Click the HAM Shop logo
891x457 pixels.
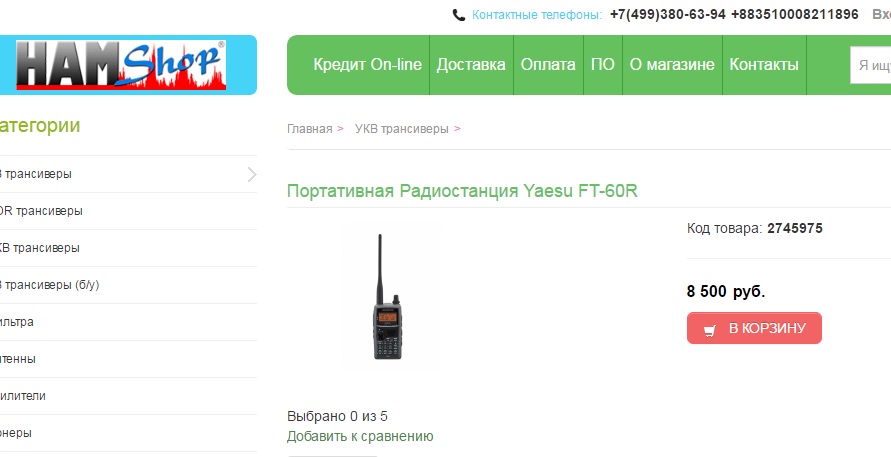tap(120, 65)
